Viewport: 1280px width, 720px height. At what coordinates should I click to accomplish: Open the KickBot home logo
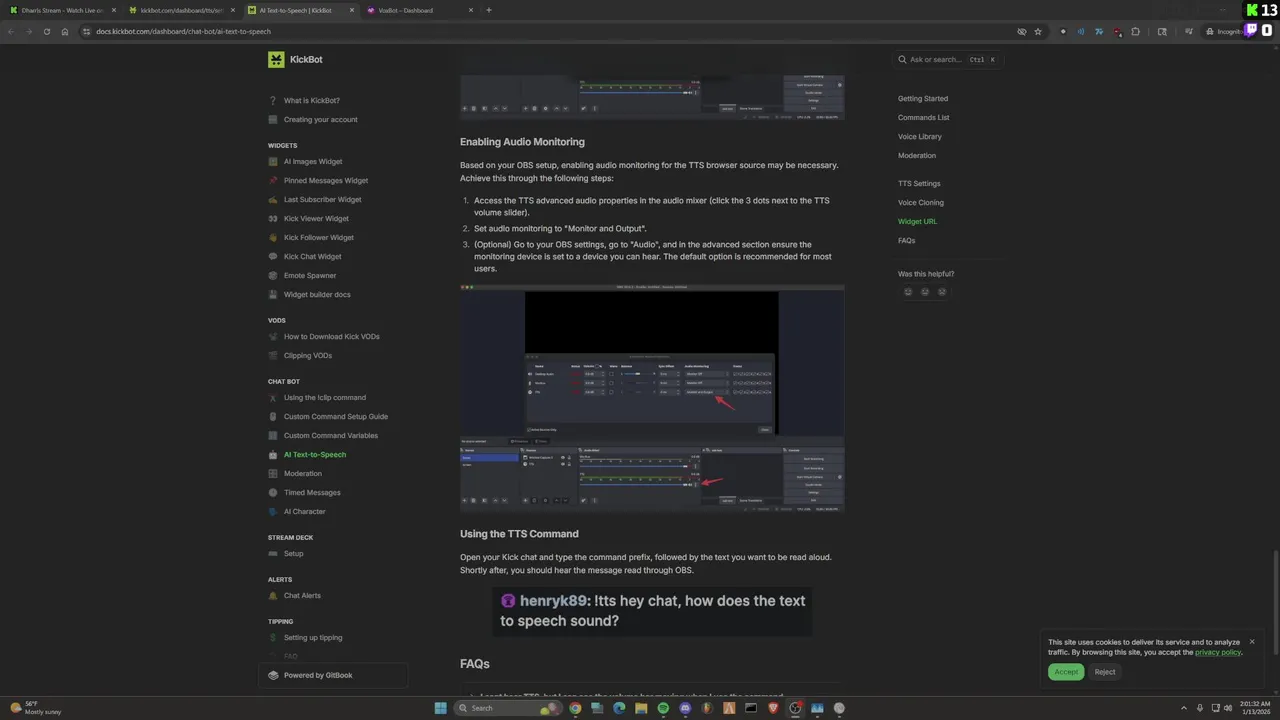(295, 60)
